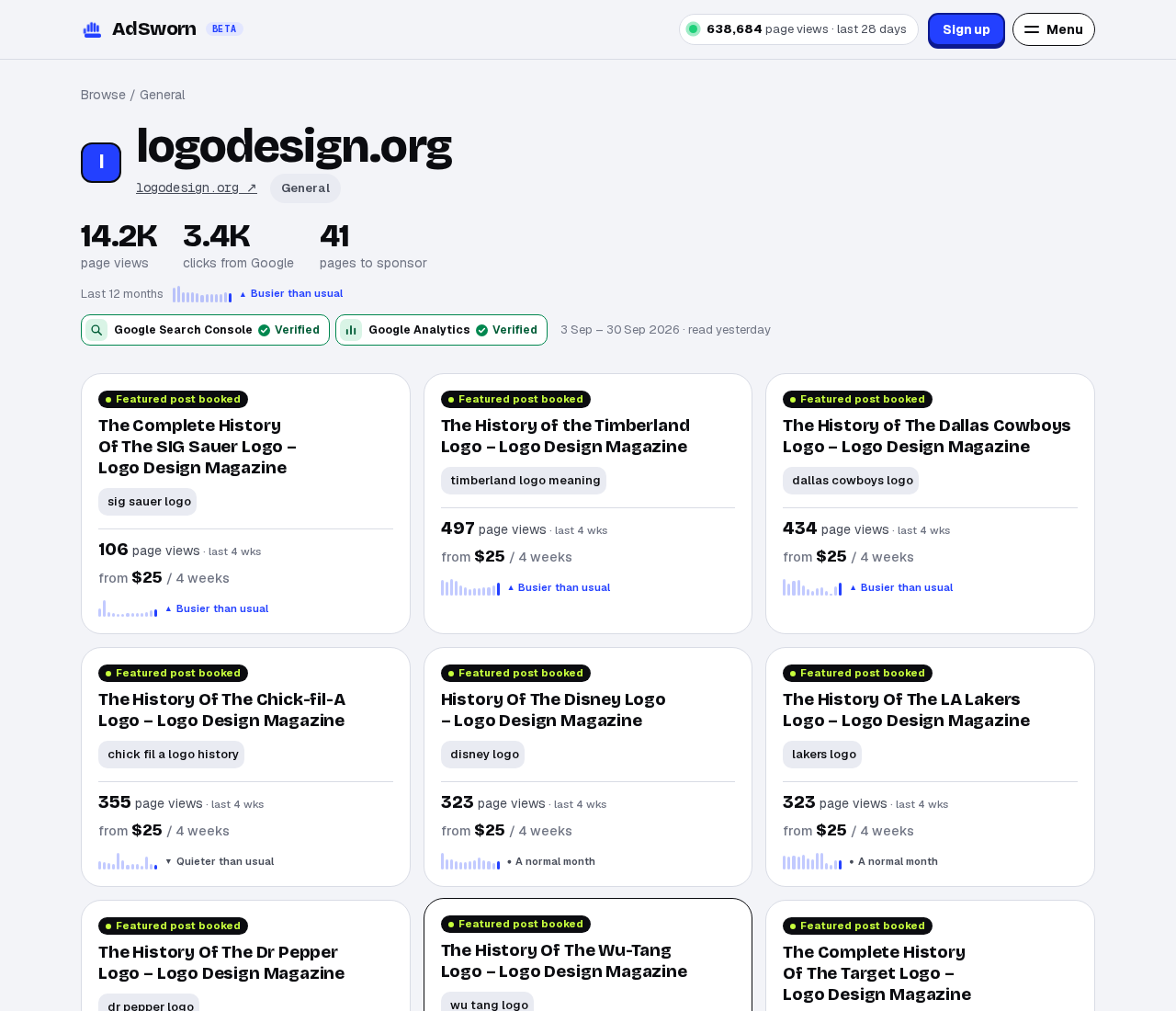Click the 14.2K page views stat
1176x1011 pixels.
pyautogui.click(x=119, y=245)
